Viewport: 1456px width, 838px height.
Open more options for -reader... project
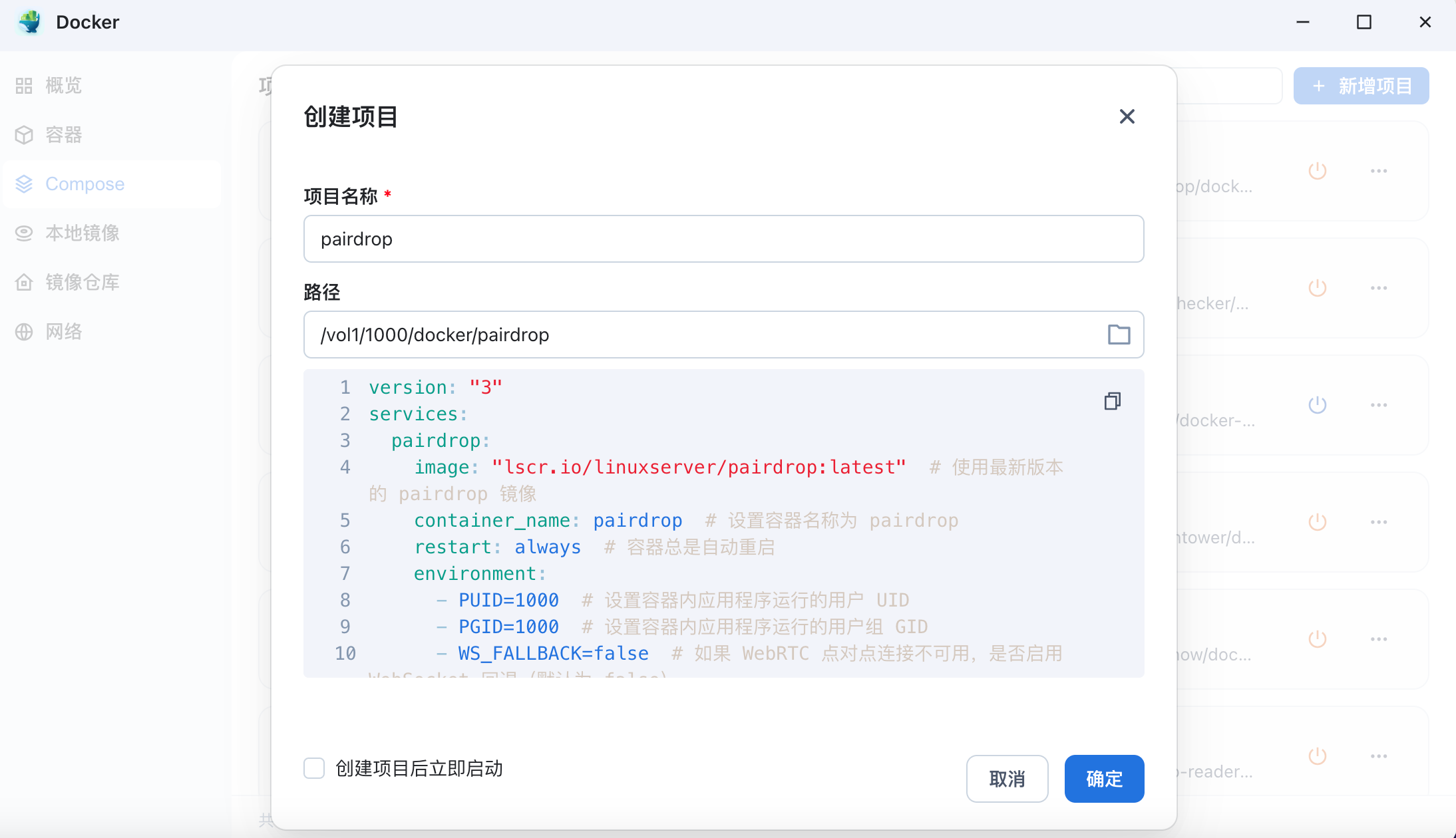click(1379, 756)
